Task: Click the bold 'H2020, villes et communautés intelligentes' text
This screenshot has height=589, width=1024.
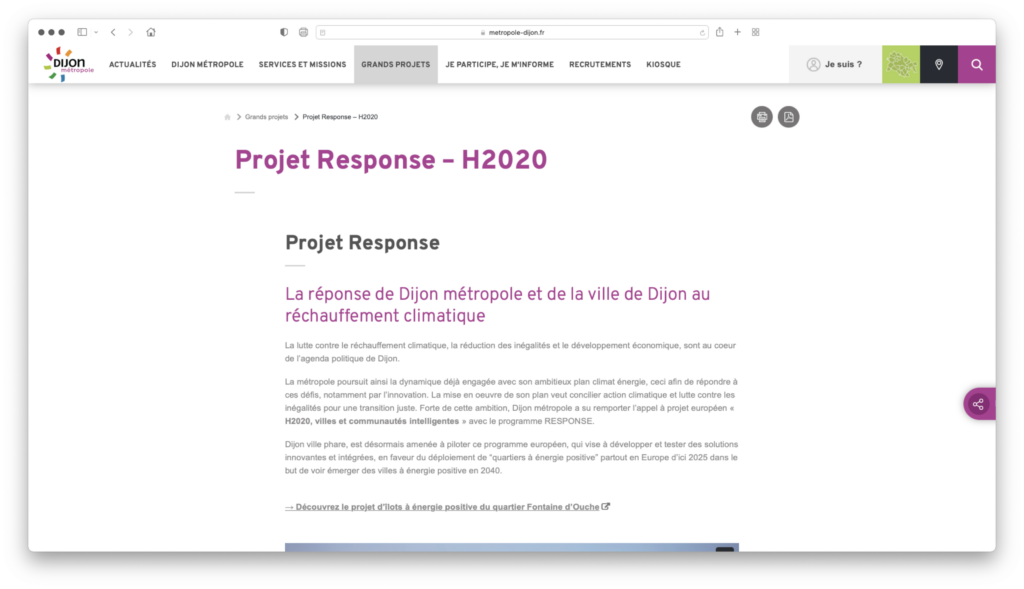Action: tap(372, 421)
